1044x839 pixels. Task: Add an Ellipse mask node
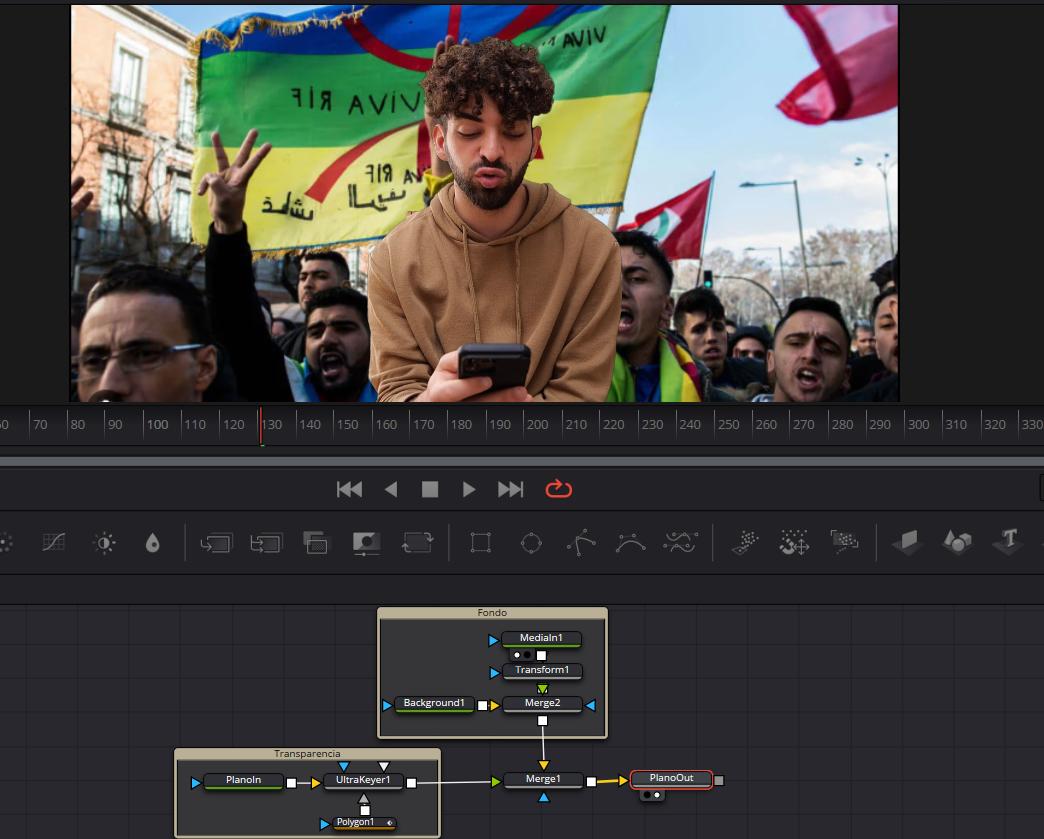[531, 542]
